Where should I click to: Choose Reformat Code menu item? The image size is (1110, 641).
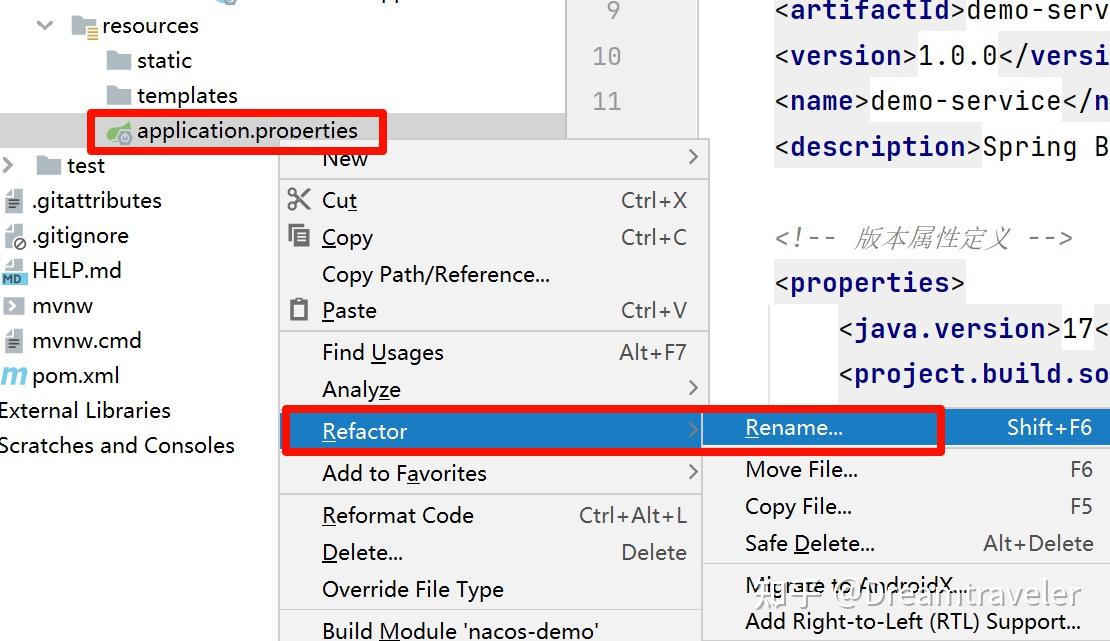coord(397,515)
